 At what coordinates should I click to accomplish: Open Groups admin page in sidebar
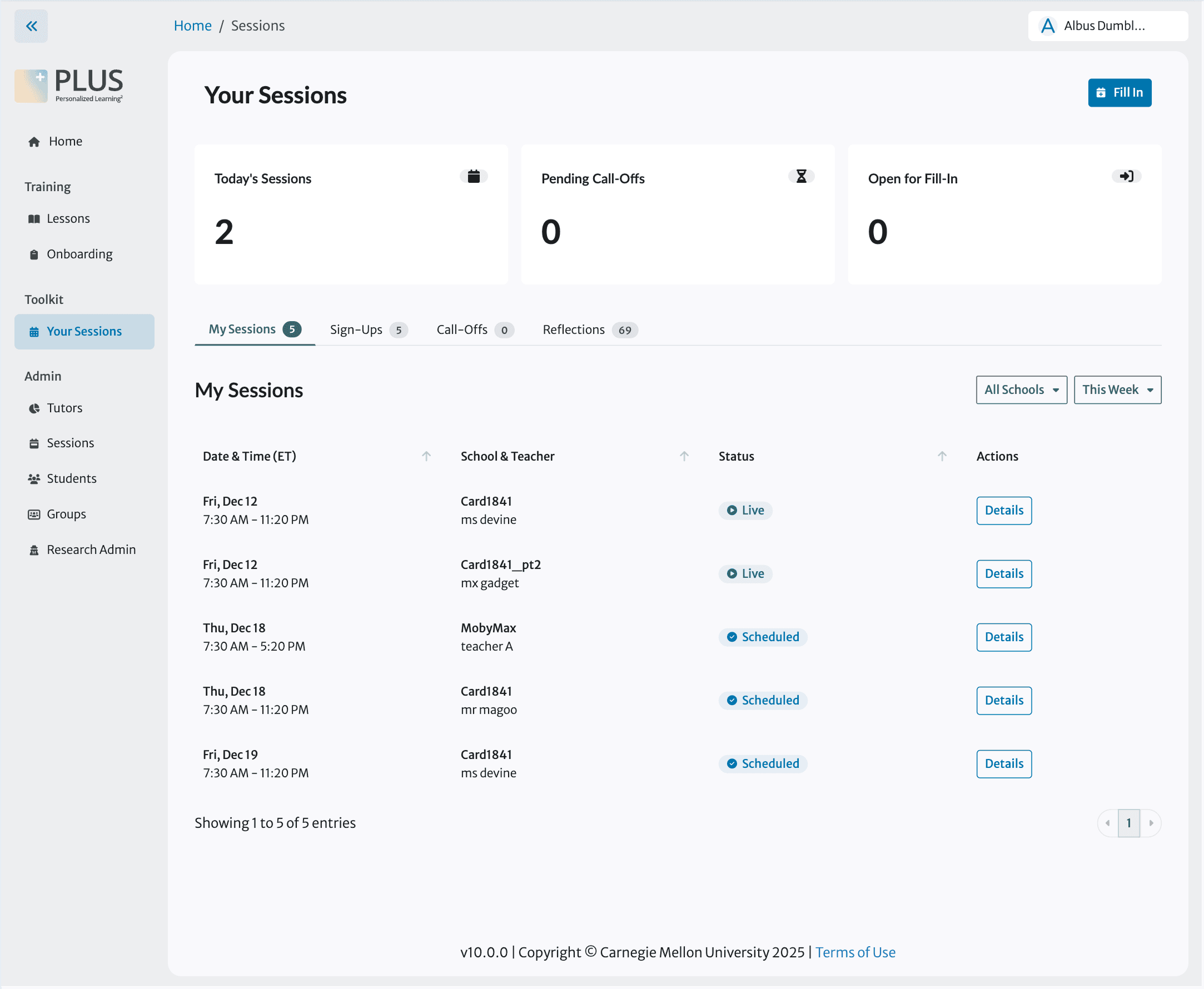point(66,514)
